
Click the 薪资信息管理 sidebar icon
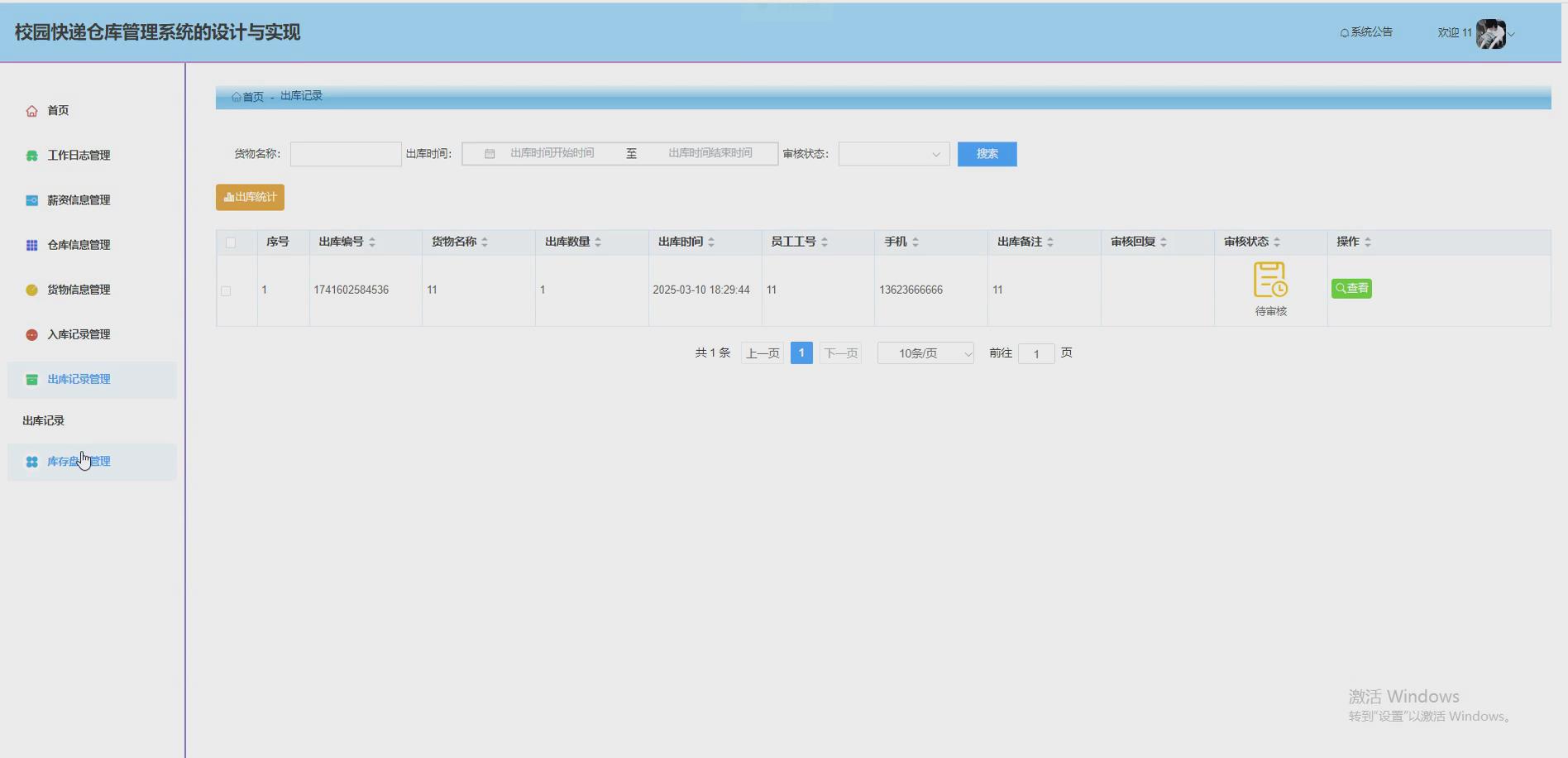pos(31,199)
